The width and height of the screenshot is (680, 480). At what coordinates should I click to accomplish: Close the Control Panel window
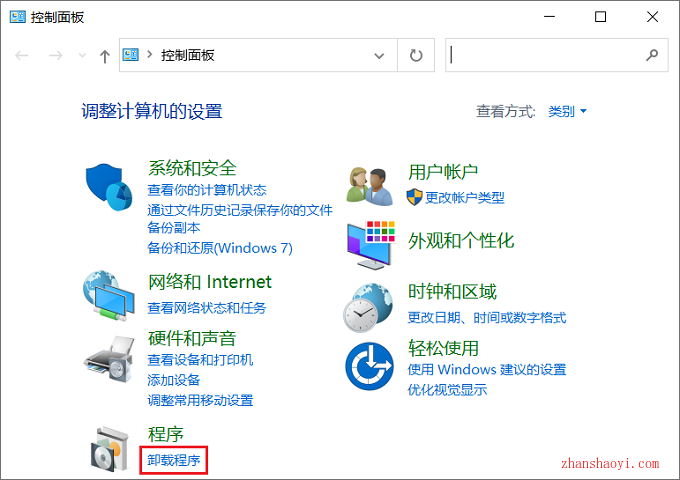click(652, 17)
